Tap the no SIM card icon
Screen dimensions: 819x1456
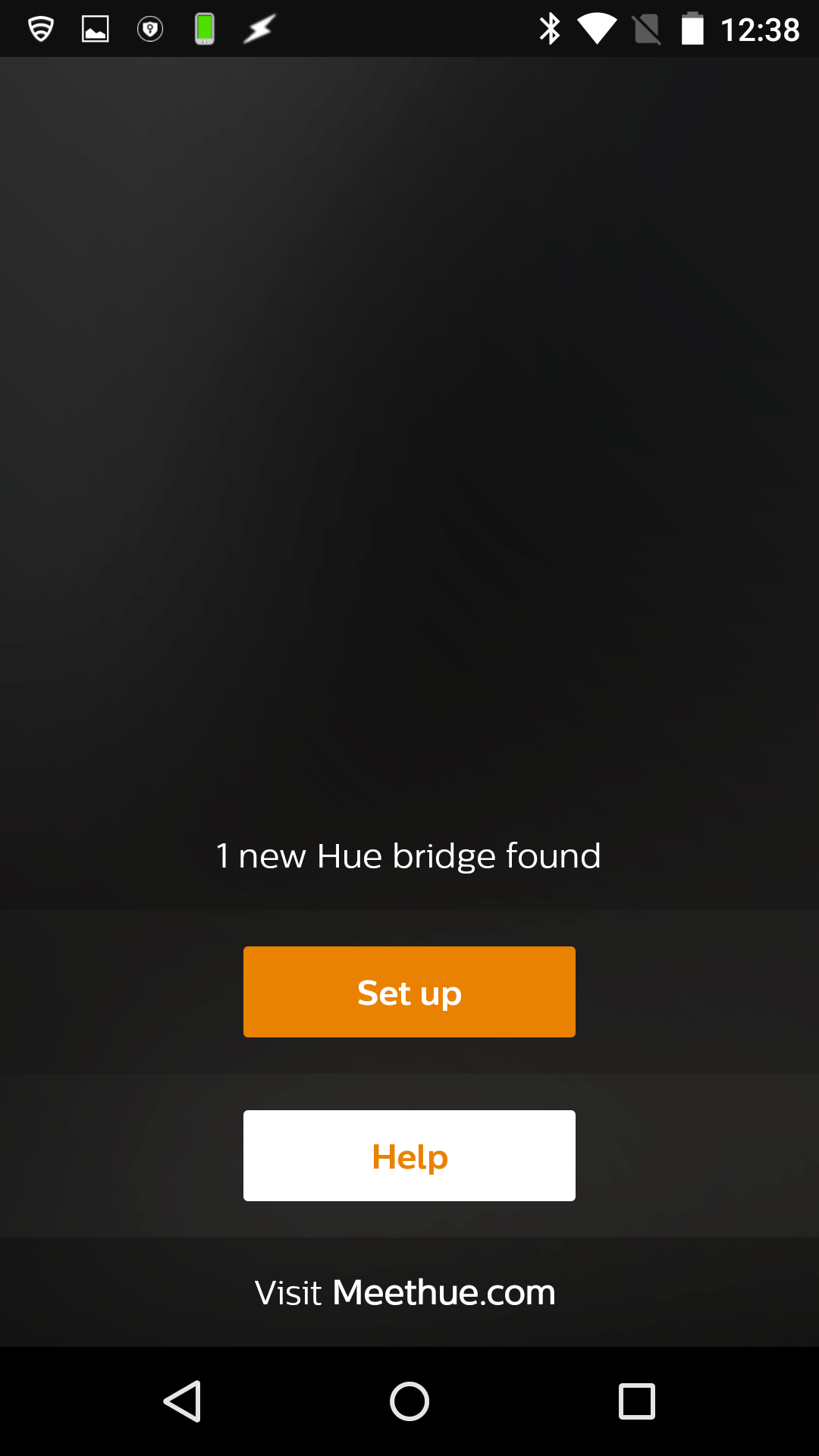tap(647, 30)
